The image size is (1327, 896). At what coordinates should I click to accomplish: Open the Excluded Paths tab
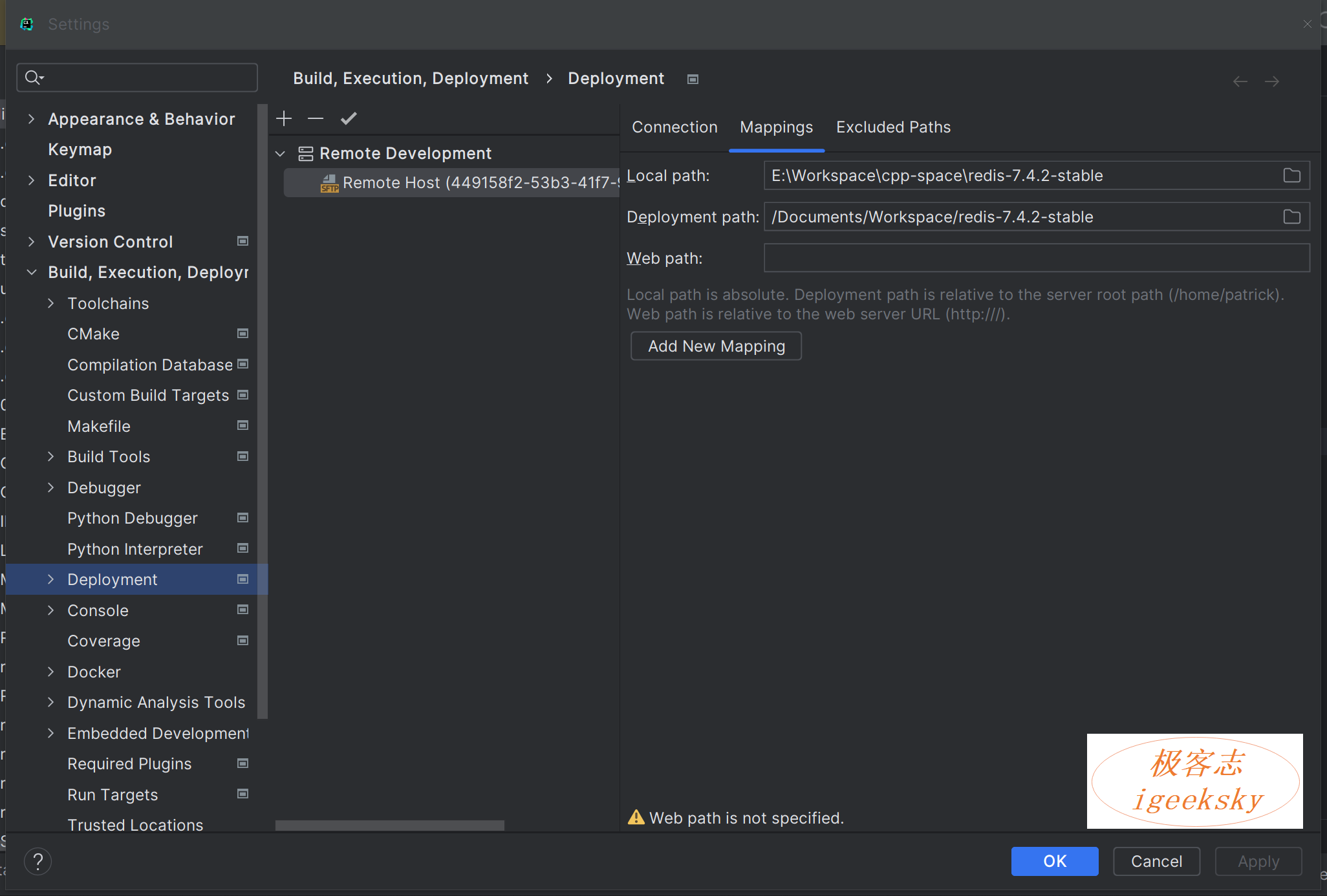tap(893, 127)
